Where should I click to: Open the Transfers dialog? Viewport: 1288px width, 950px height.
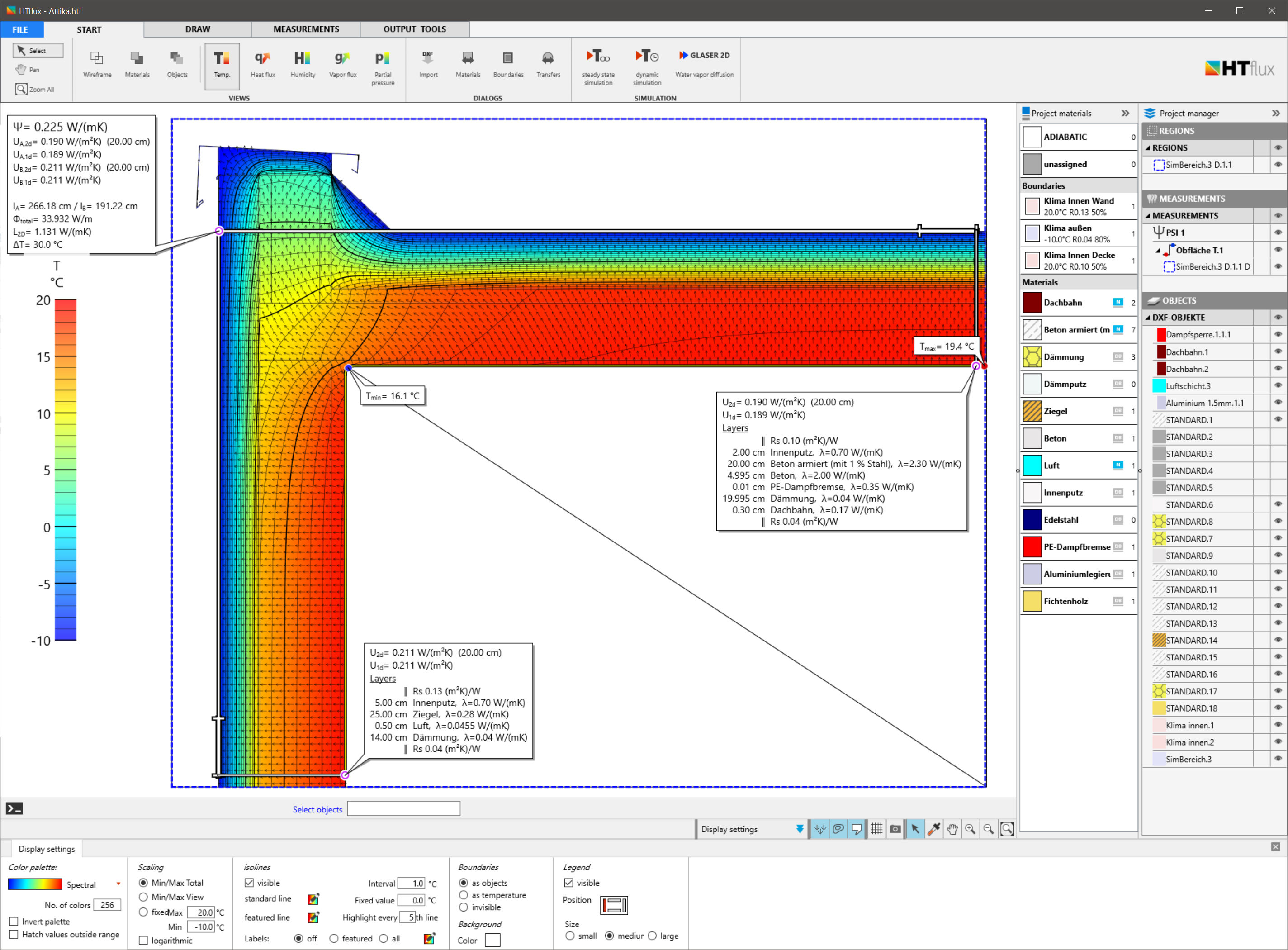(548, 64)
